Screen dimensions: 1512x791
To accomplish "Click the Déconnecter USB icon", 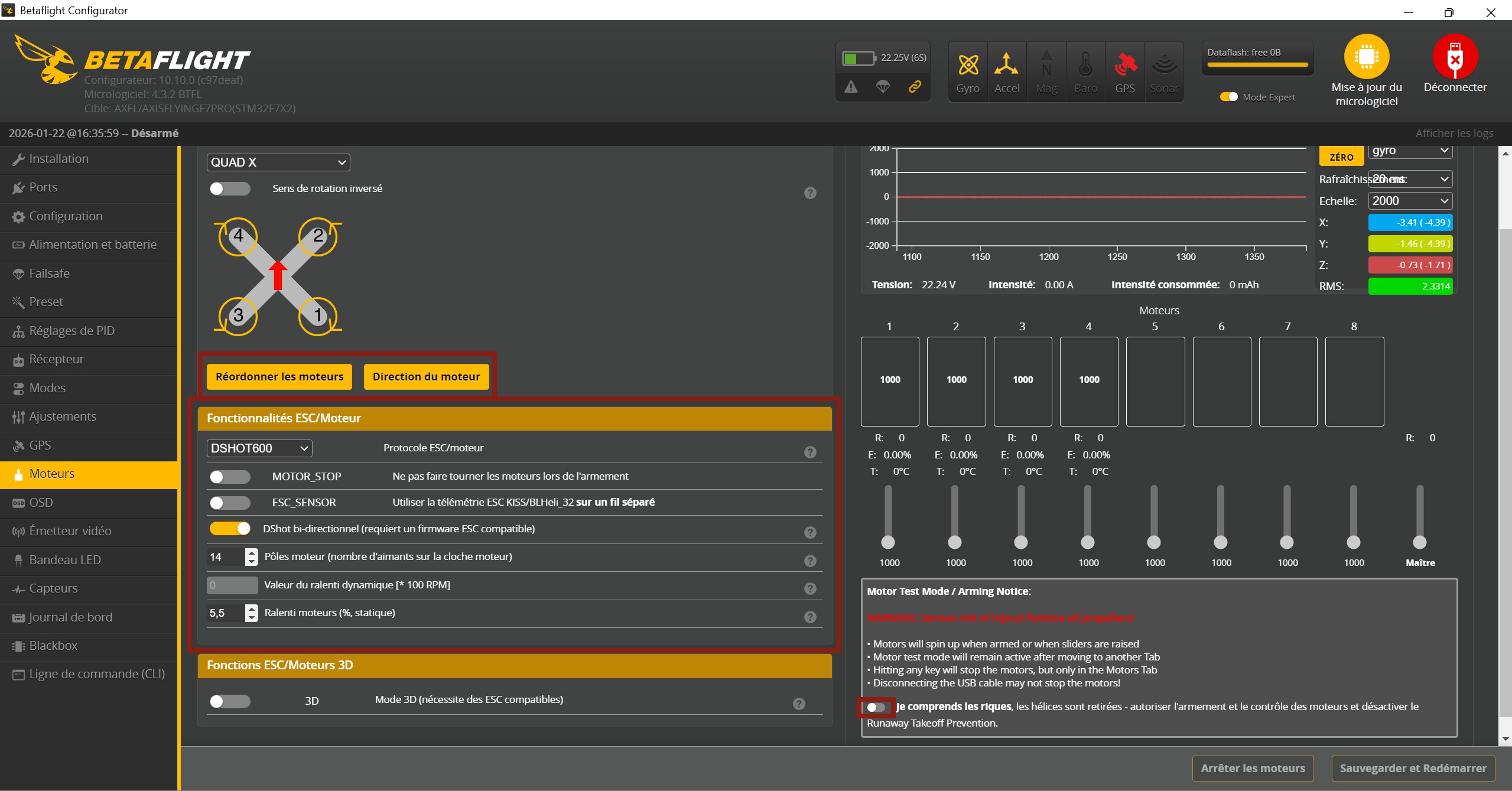I will 1454,57.
